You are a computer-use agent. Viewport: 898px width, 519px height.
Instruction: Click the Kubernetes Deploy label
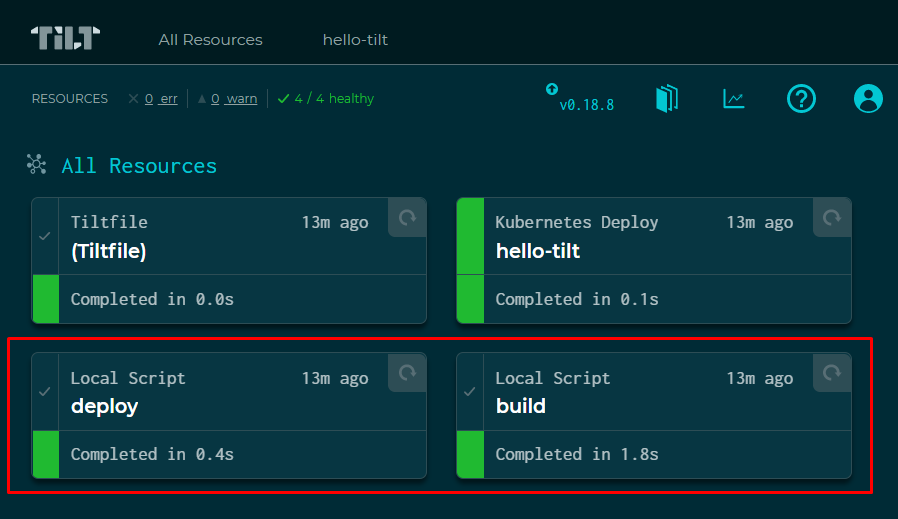coord(577,222)
